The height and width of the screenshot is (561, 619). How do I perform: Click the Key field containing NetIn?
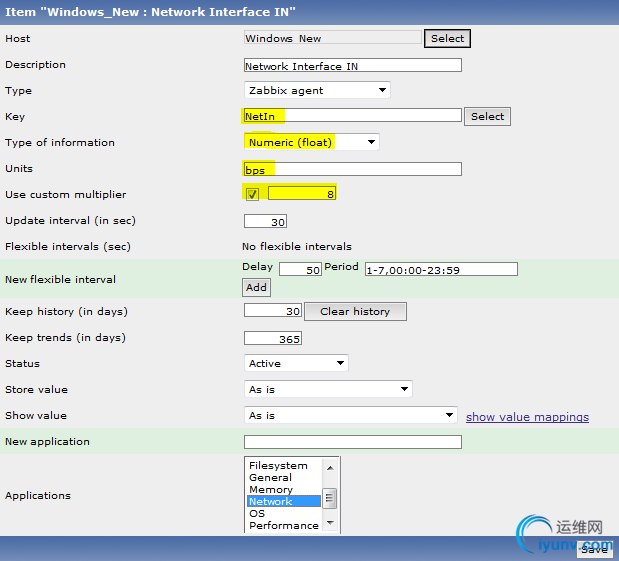[x=353, y=116]
